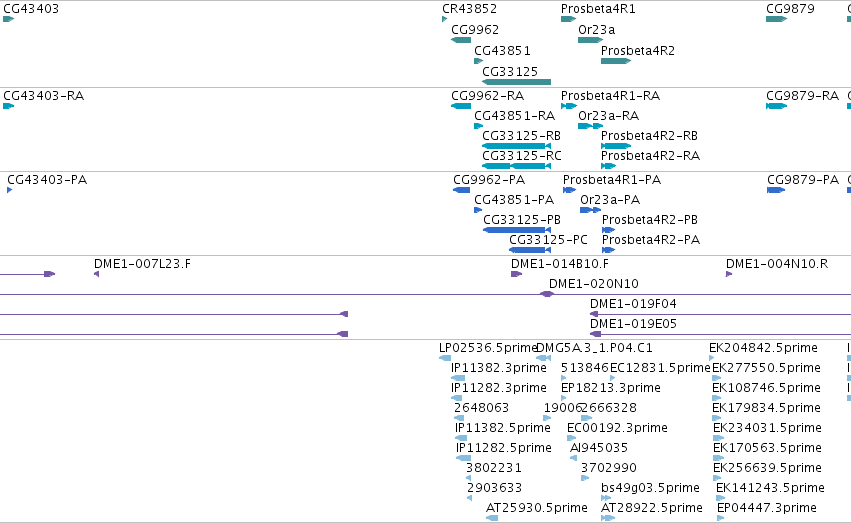Screen dimensions: 851x523
Task: Select EST EK234031.5prime
Action: 767,428
